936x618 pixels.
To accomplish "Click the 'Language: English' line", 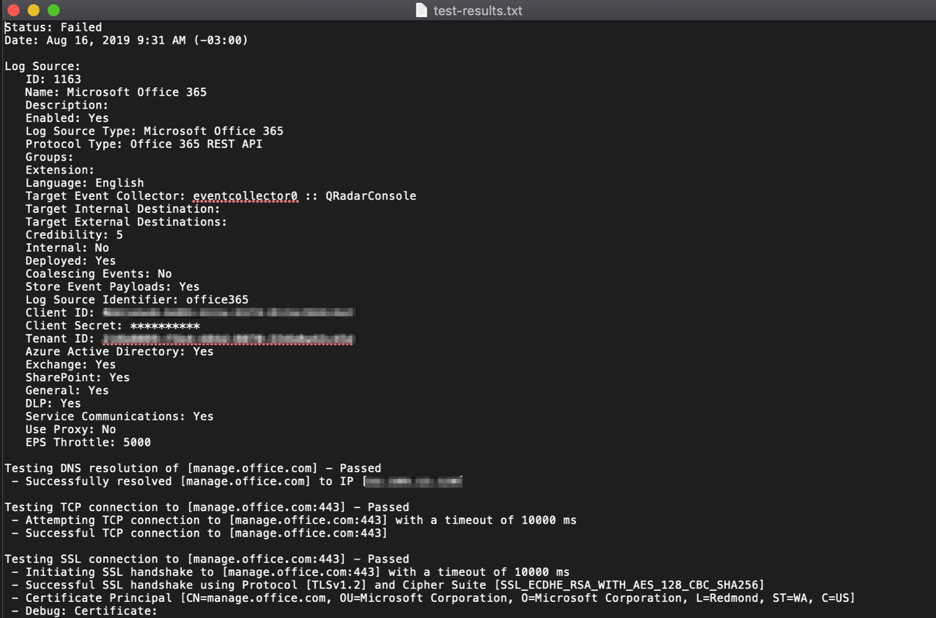I will tap(84, 183).
